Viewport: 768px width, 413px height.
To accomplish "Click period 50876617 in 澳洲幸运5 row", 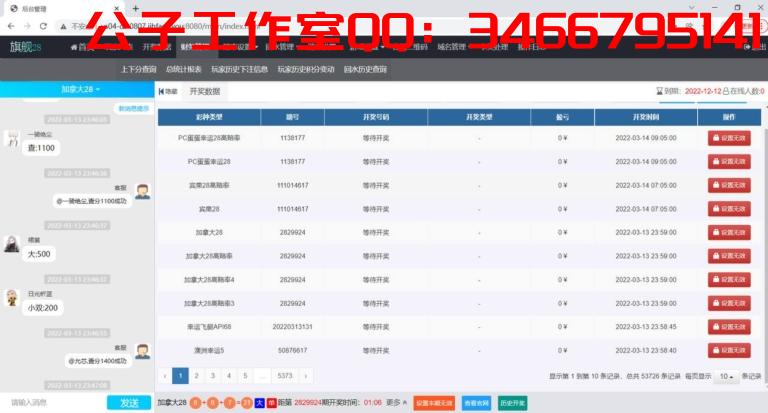I will 292,350.
